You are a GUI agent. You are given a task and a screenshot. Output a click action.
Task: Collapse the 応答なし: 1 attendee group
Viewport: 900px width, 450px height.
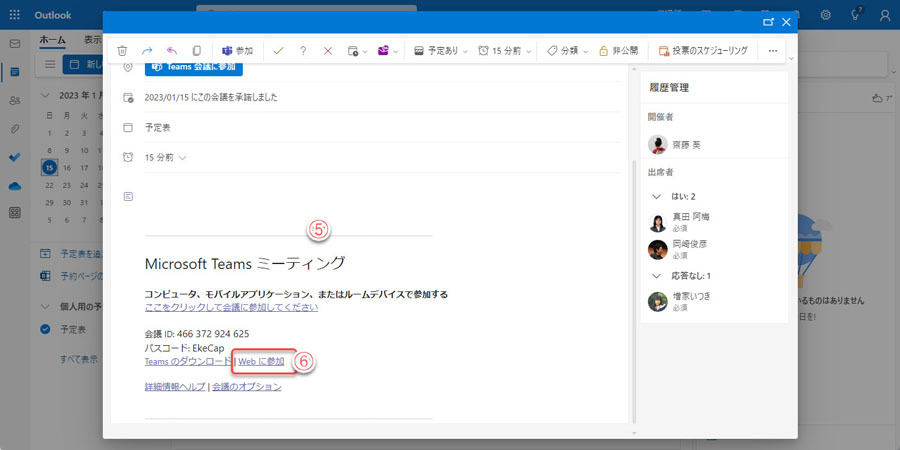point(657,276)
